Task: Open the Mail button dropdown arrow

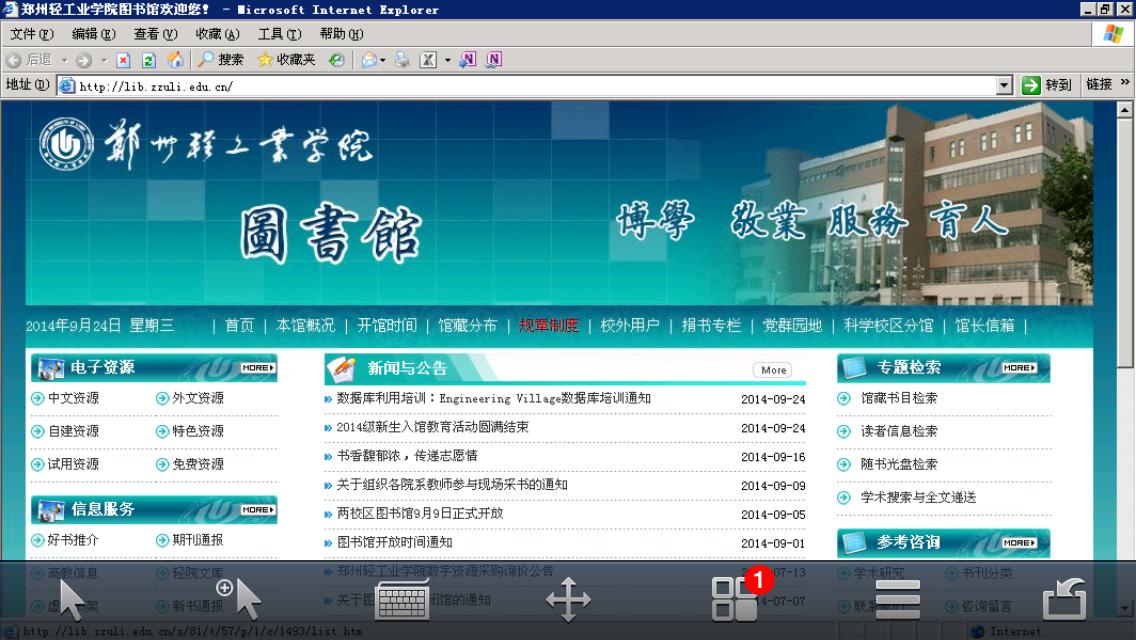Action: point(383,60)
